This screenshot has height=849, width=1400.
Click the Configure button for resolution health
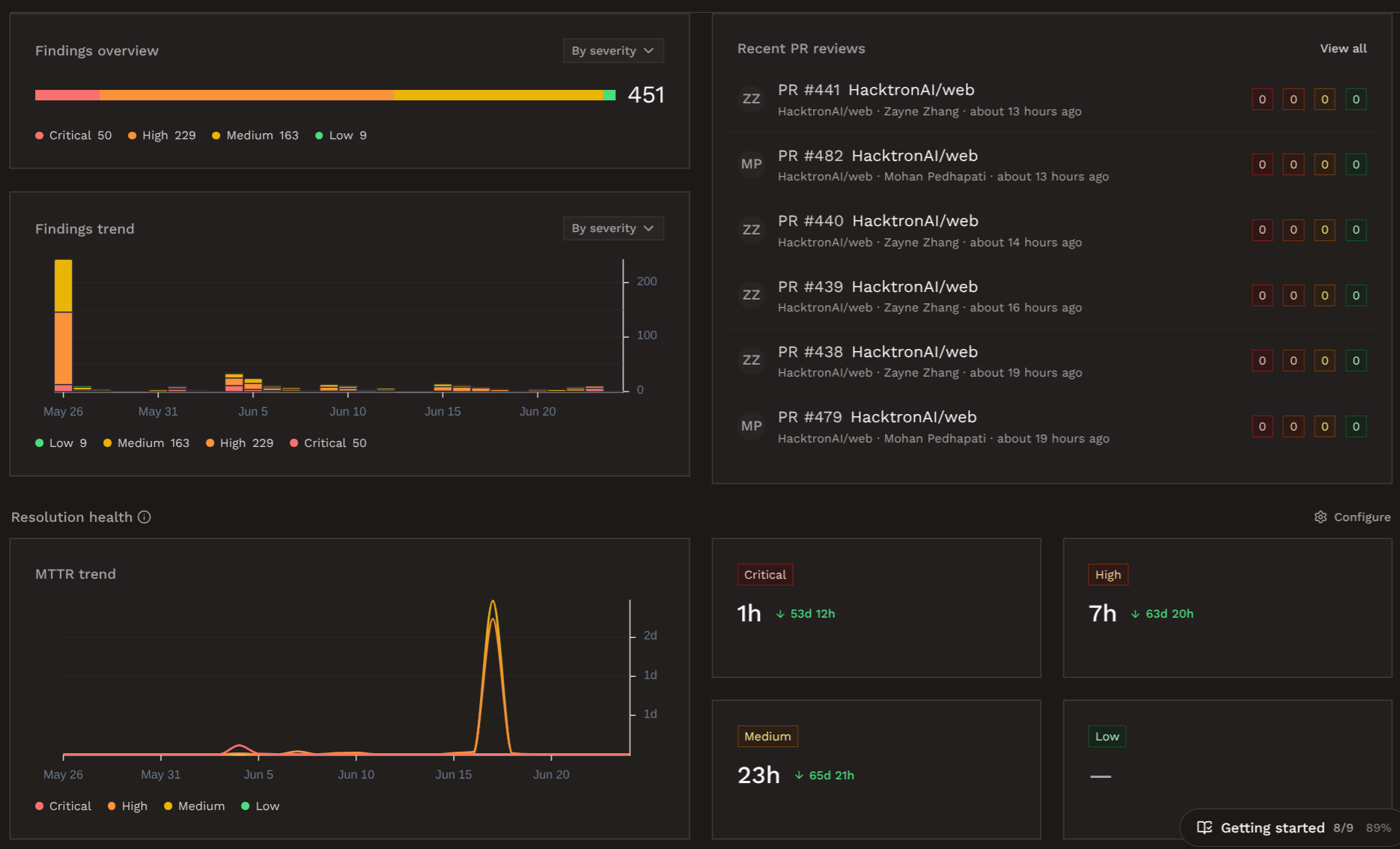(x=1352, y=517)
